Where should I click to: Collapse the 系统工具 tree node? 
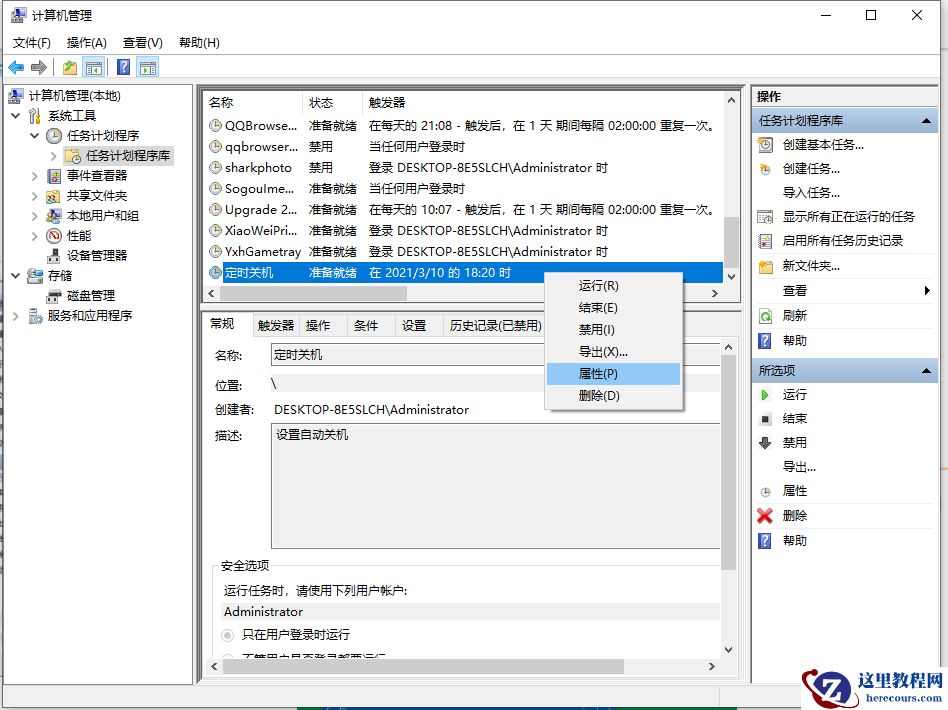[14, 114]
